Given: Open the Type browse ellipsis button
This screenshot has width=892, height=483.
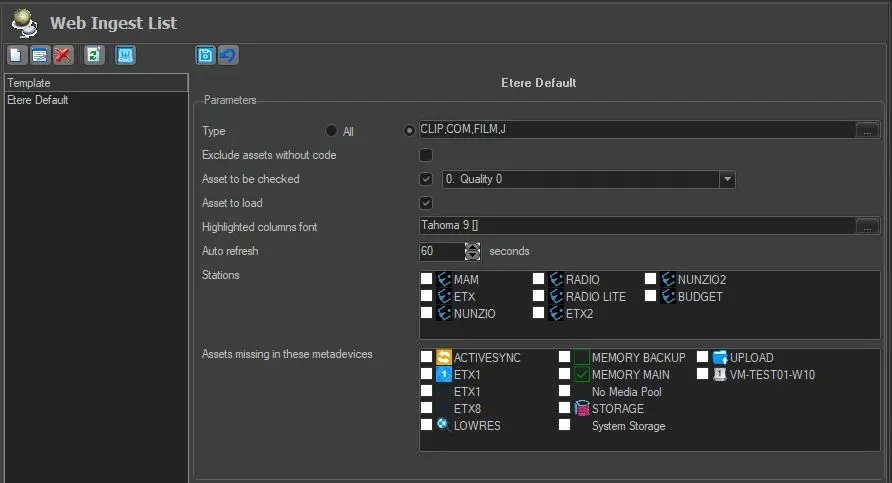Looking at the screenshot, I should pyautogui.click(x=868, y=130).
